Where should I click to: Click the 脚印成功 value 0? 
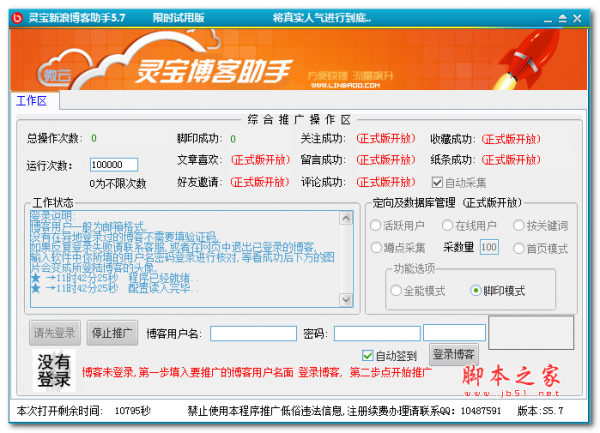coord(233,139)
